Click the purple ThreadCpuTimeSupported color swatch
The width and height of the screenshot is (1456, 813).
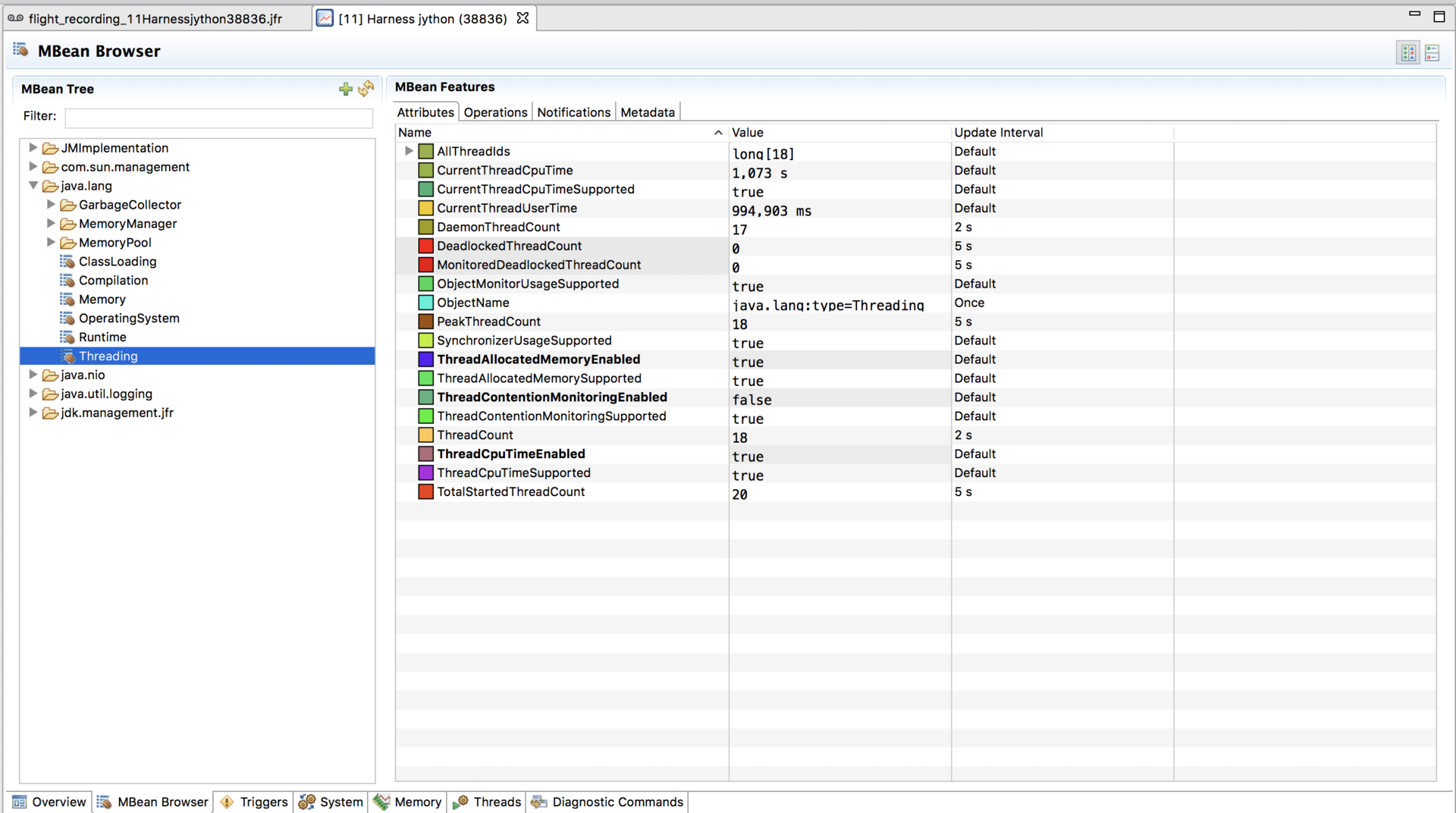pos(425,473)
